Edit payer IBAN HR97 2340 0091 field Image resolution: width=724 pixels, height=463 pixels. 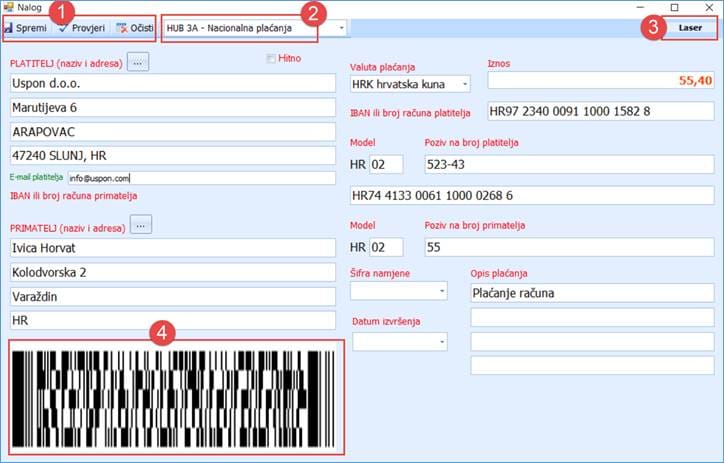601,111
